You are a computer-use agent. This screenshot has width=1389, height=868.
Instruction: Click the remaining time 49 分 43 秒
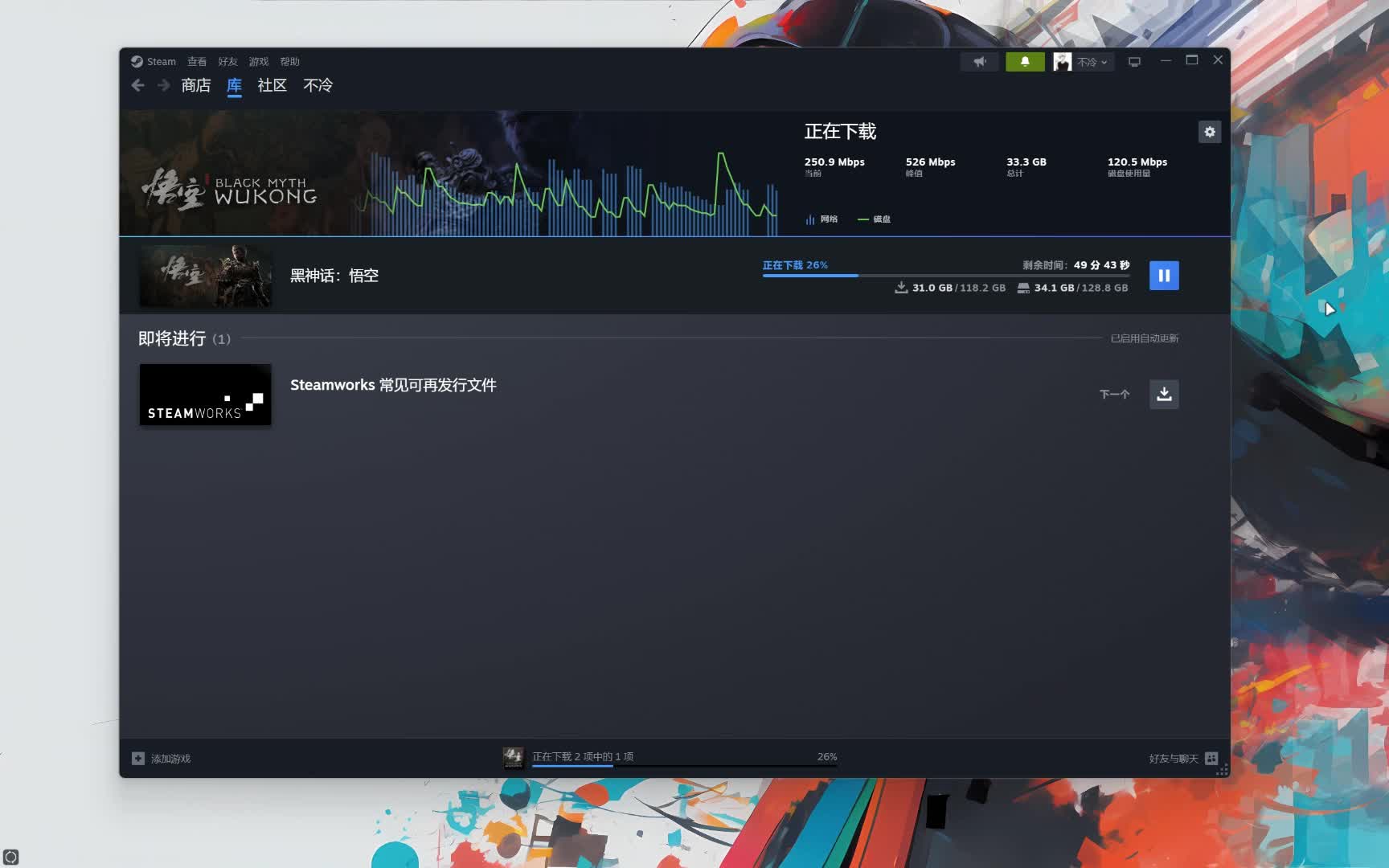[x=1101, y=265]
